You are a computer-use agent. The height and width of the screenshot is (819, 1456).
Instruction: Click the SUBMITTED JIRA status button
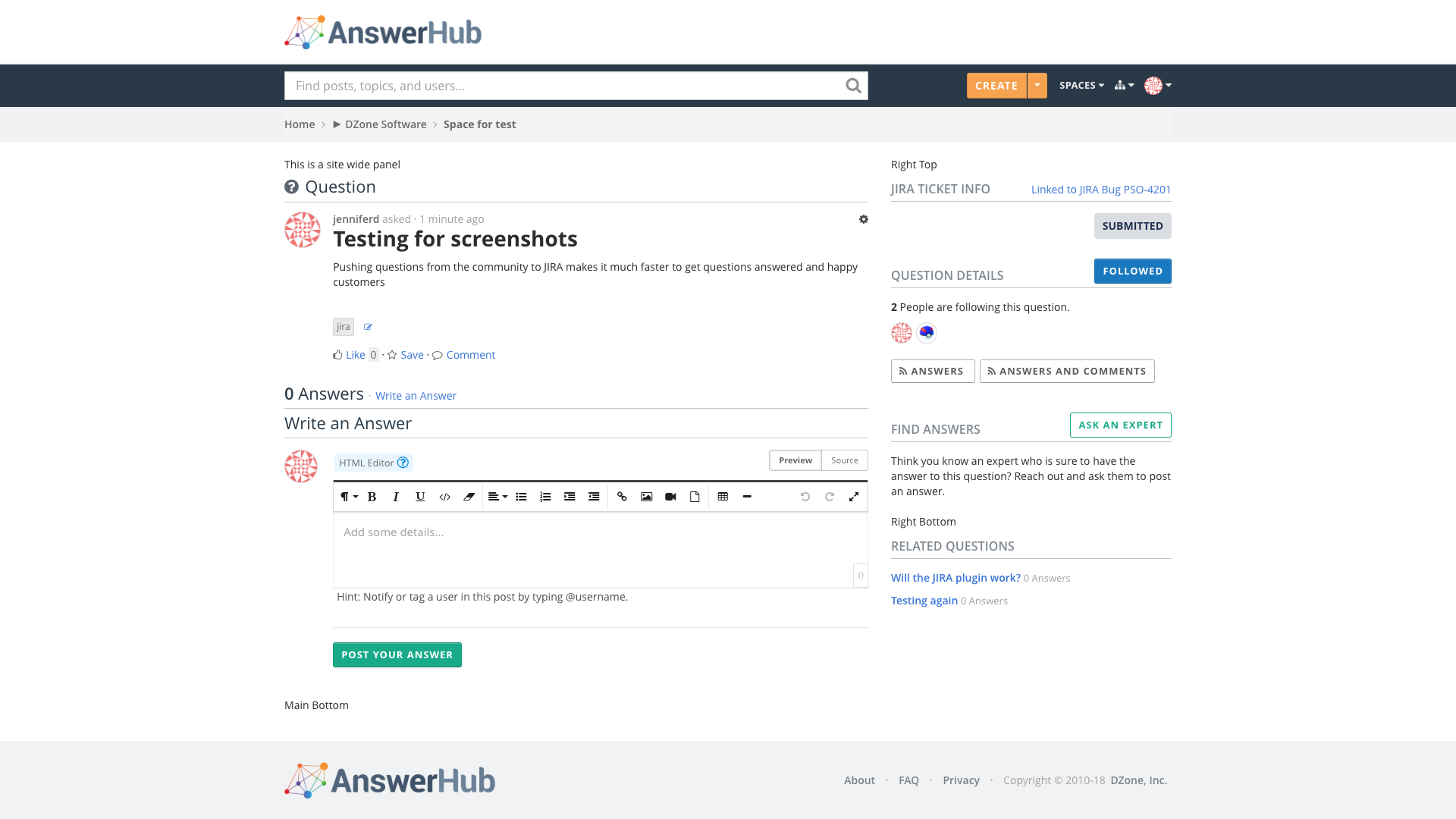1132,226
